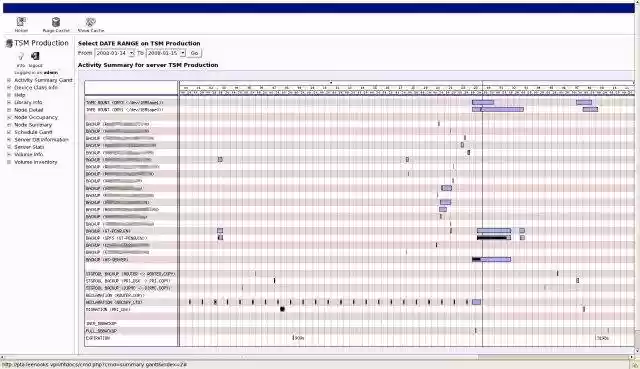The width and height of the screenshot is (640, 369).
Task: Click MIGRATION (PRI_DISK) row label
Action: [108, 309]
